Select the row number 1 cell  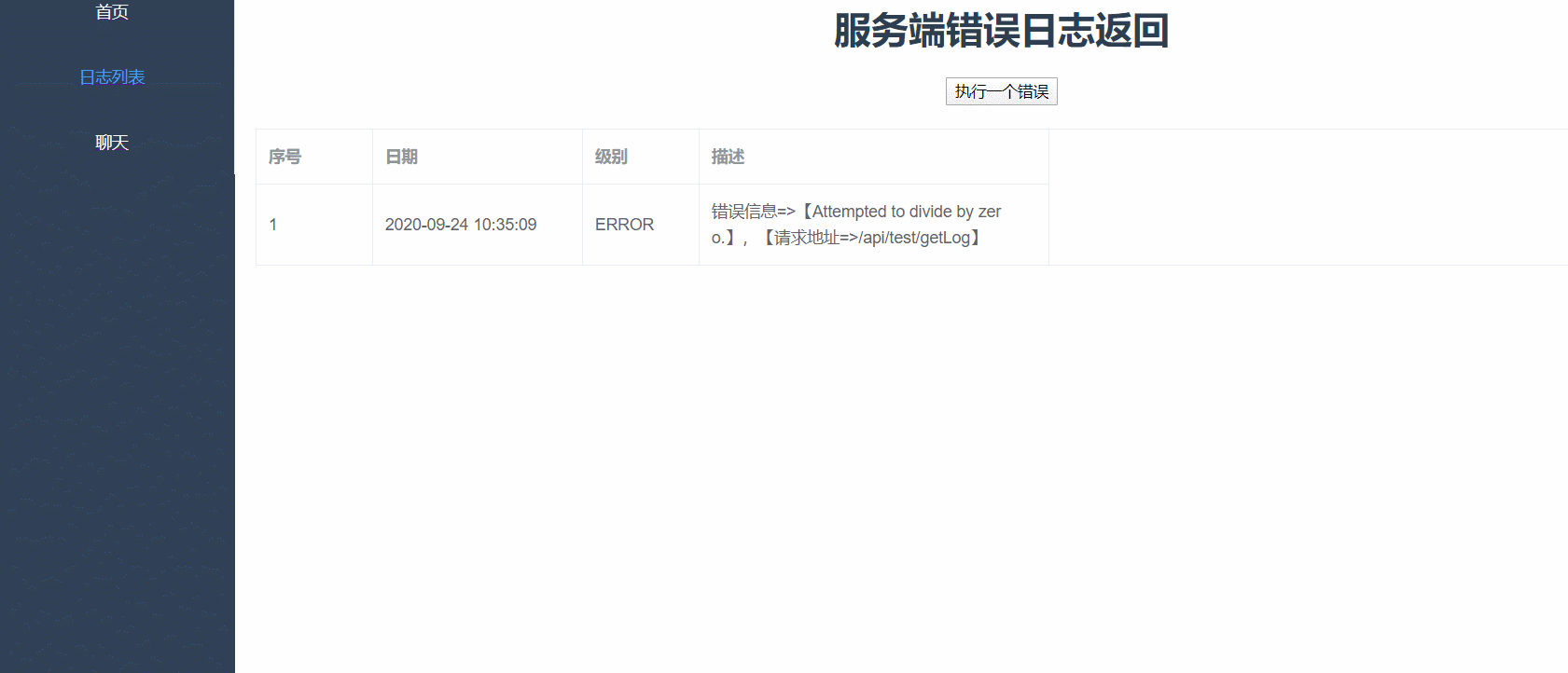(x=314, y=225)
